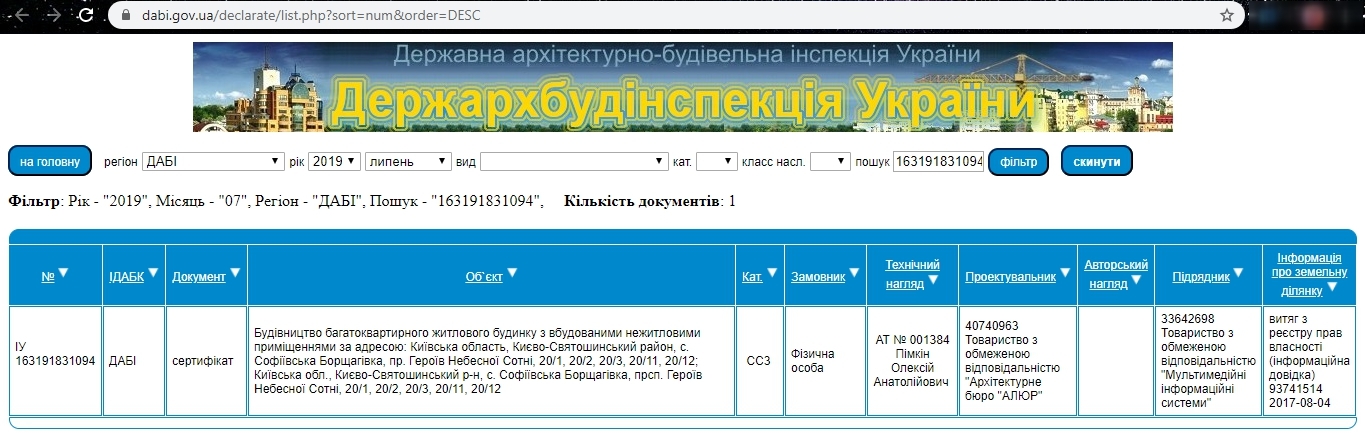Open the кат. category dropdown
Viewport: 1365px width, 434px height.
[716, 161]
